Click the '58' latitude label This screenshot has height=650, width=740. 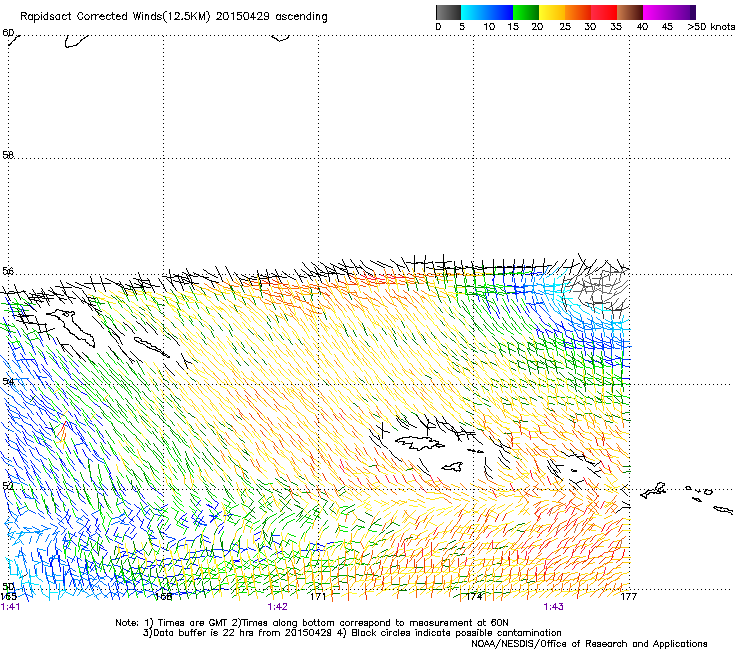(x=8, y=155)
